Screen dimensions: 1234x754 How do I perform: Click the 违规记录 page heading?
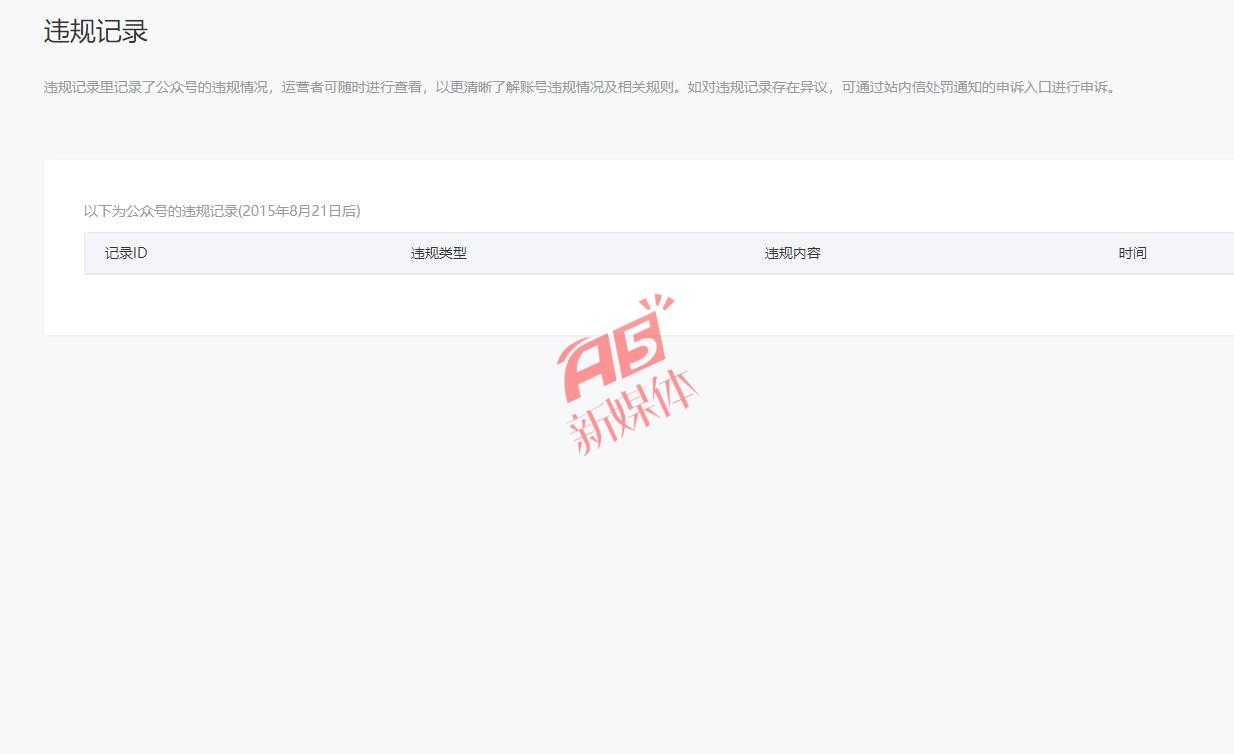(x=96, y=32)
